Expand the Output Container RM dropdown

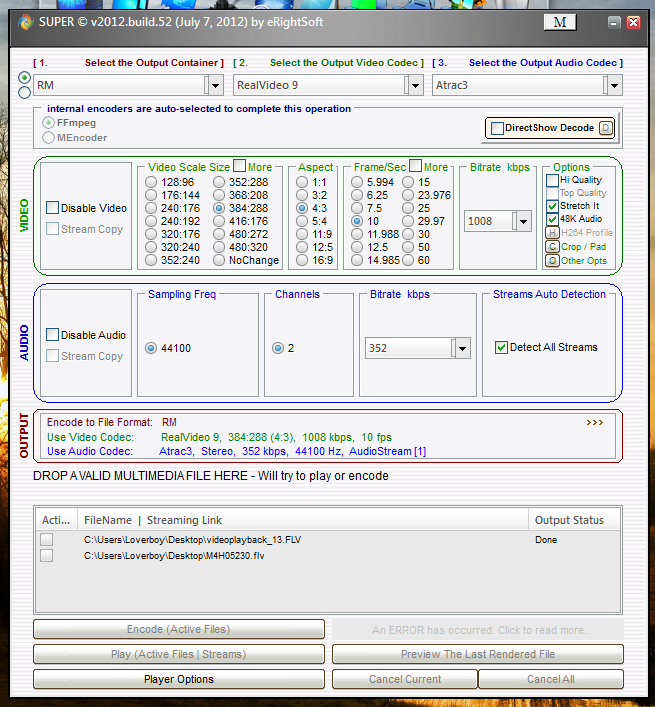[x=213, y=86]
